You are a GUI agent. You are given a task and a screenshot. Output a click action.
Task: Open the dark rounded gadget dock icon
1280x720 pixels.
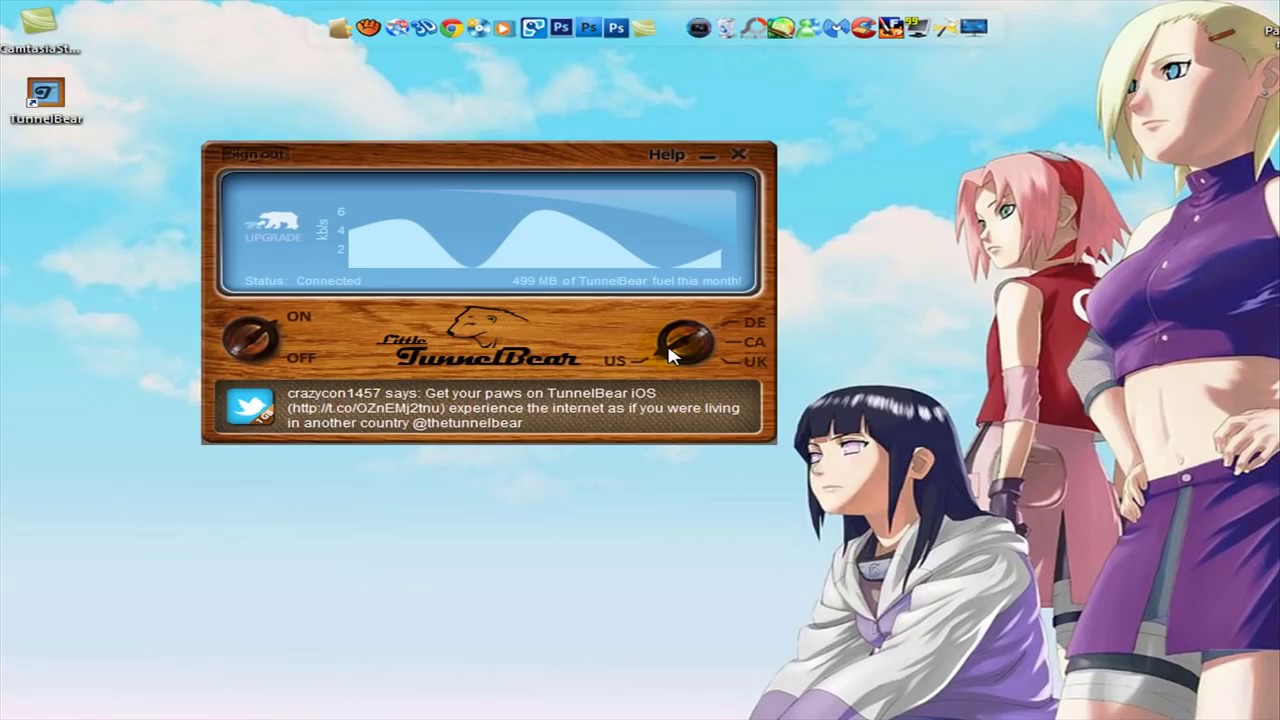click(698, 28)
